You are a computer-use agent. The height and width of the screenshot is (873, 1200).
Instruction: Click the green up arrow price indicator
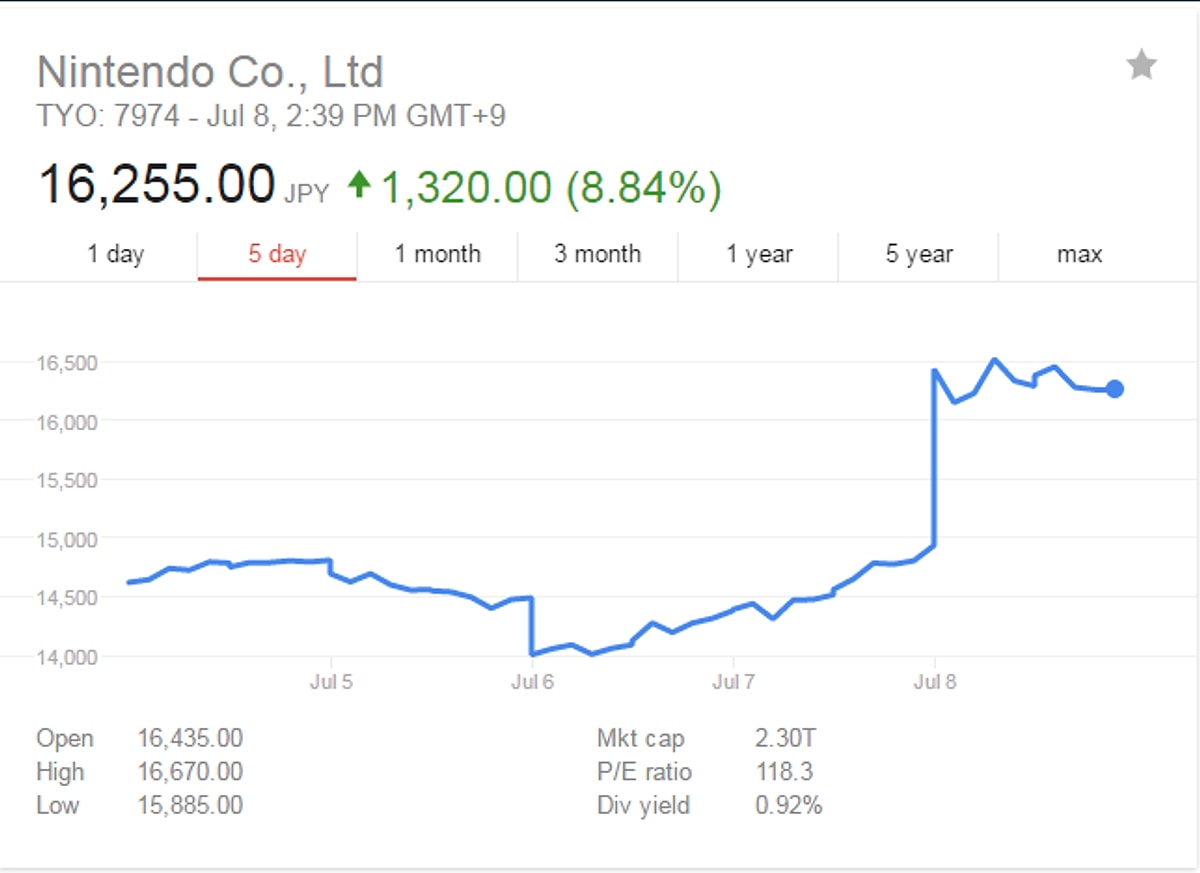[x=359, y=185]
